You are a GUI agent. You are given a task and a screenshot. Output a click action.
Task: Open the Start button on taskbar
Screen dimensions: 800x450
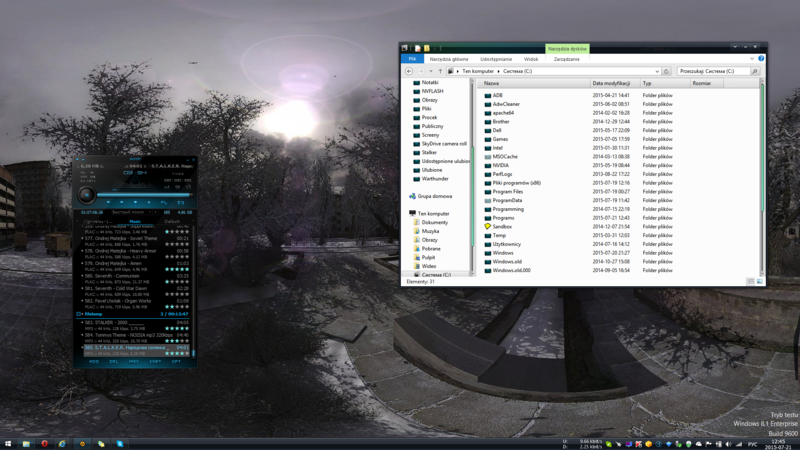[x=8, y=444]
